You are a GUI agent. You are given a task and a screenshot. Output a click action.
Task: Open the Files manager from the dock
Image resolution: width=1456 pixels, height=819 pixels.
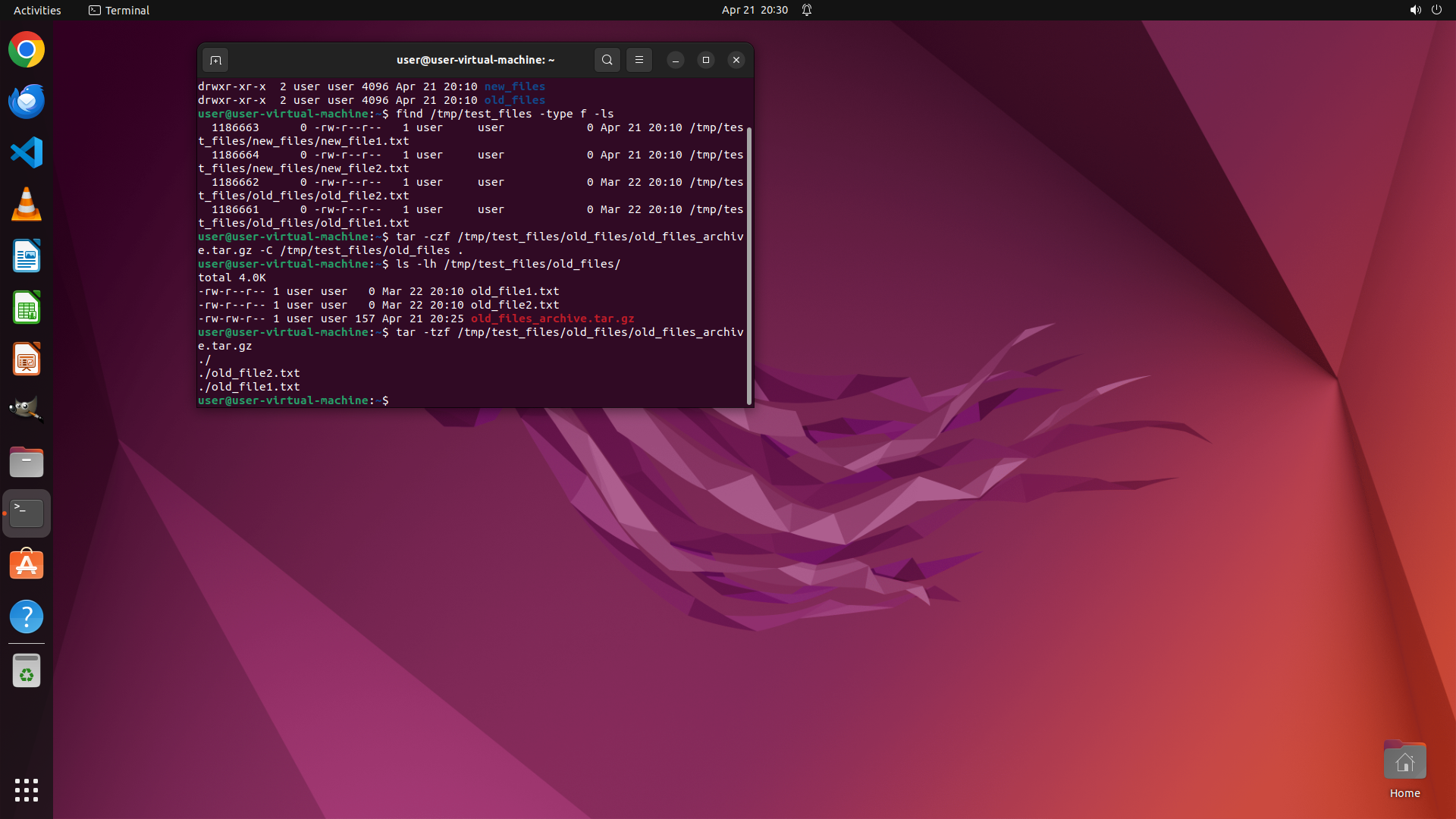[x=27, y=462]
